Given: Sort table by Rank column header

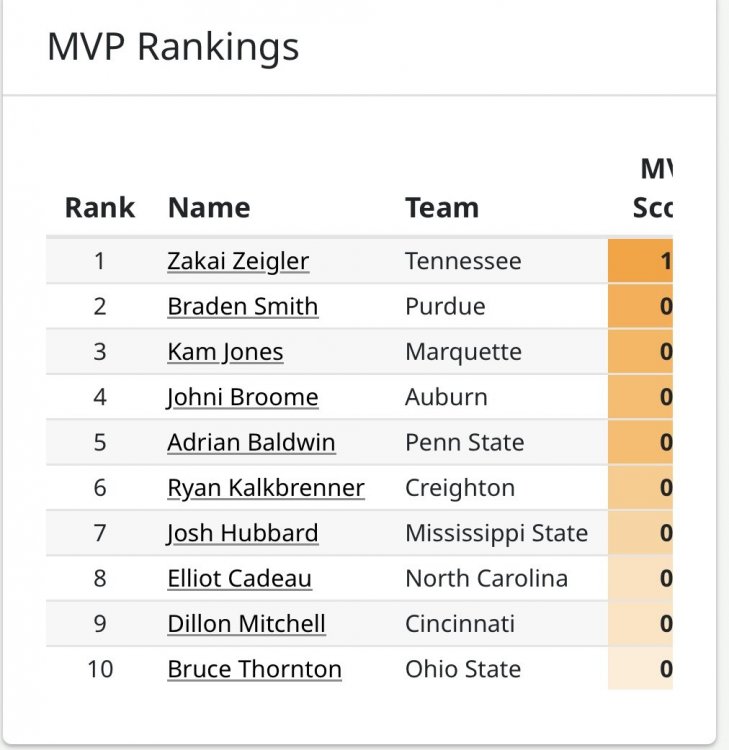Looking at the screenshot, I should pos(99,207).
